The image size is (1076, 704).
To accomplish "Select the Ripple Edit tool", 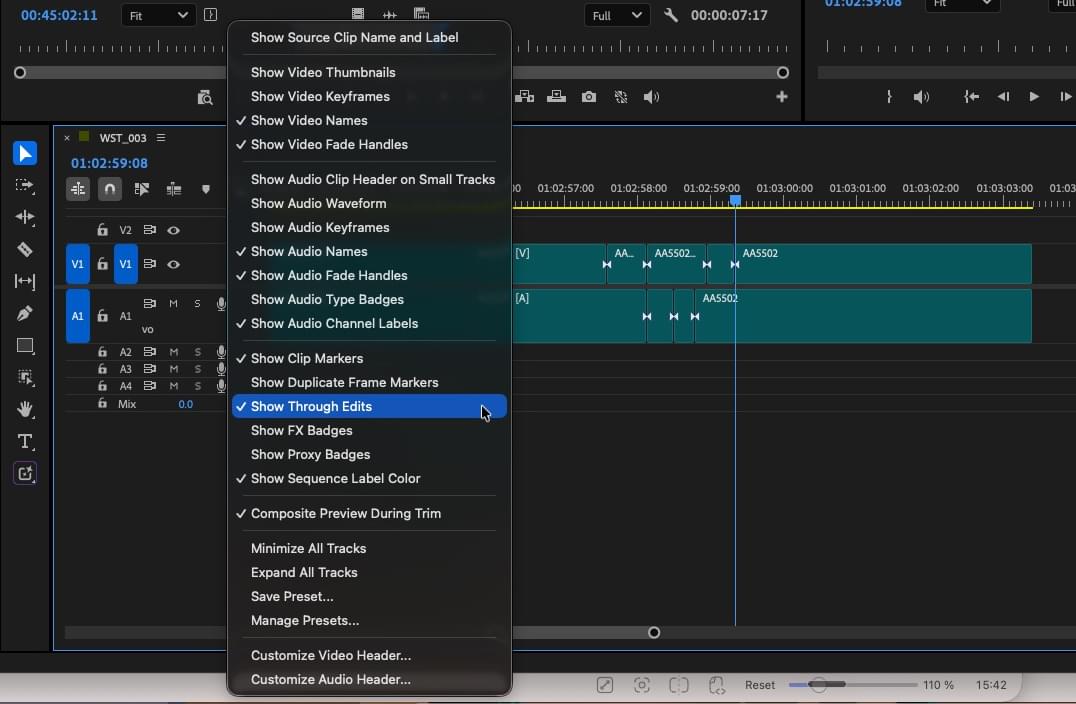I will [x=25, y=217].
